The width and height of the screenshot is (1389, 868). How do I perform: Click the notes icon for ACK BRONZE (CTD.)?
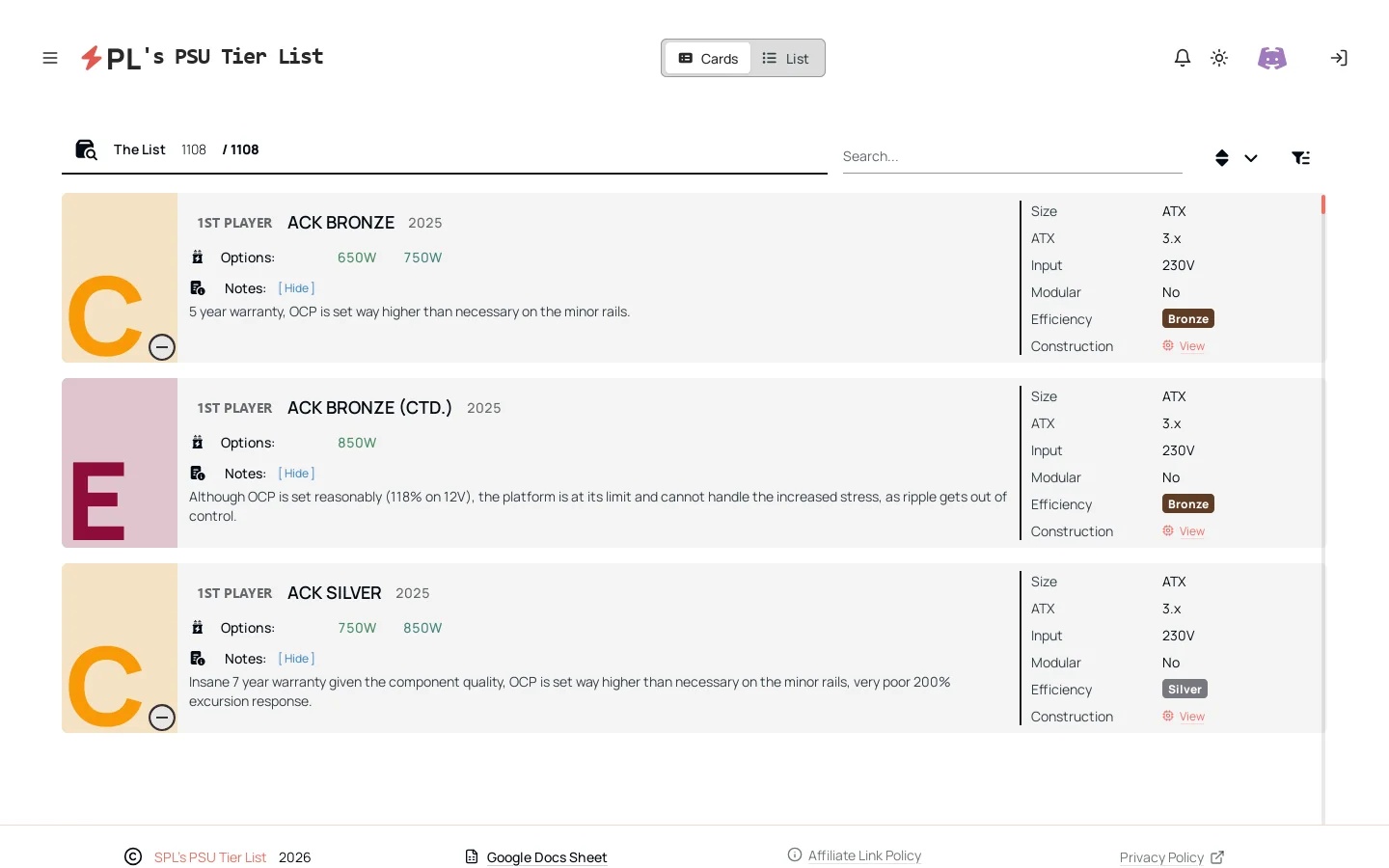(198, 474)
